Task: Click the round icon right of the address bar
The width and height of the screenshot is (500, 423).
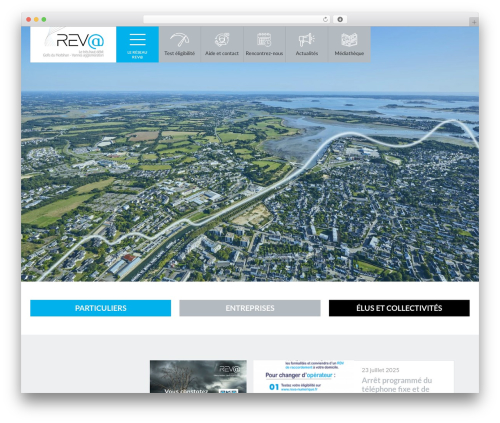Action: pyautogui.click(x=340, y=20)
